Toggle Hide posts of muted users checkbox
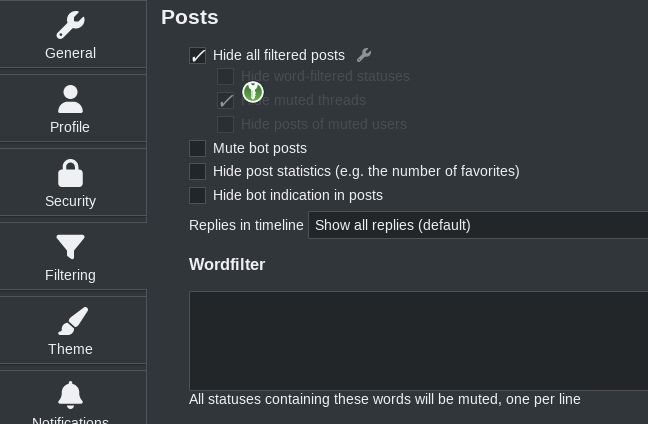This screenshot has height=424, width=648. [x=226, y=124]
